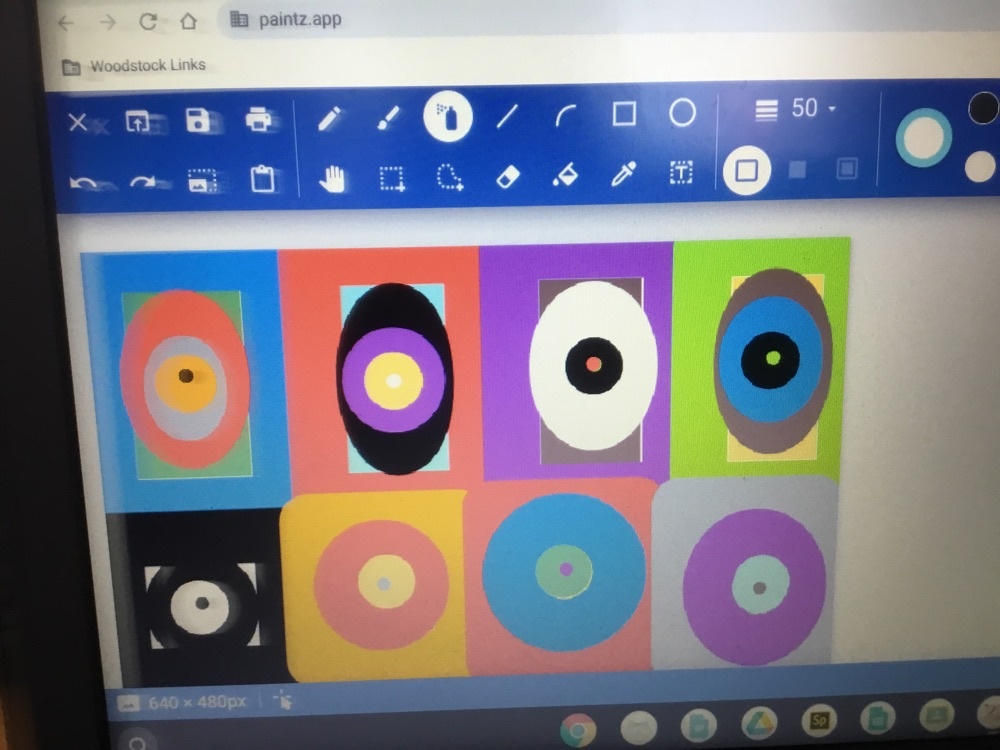Print the drawing with the printer icon
Screen dimensions: 1000x750
click(x=258, y=119)
